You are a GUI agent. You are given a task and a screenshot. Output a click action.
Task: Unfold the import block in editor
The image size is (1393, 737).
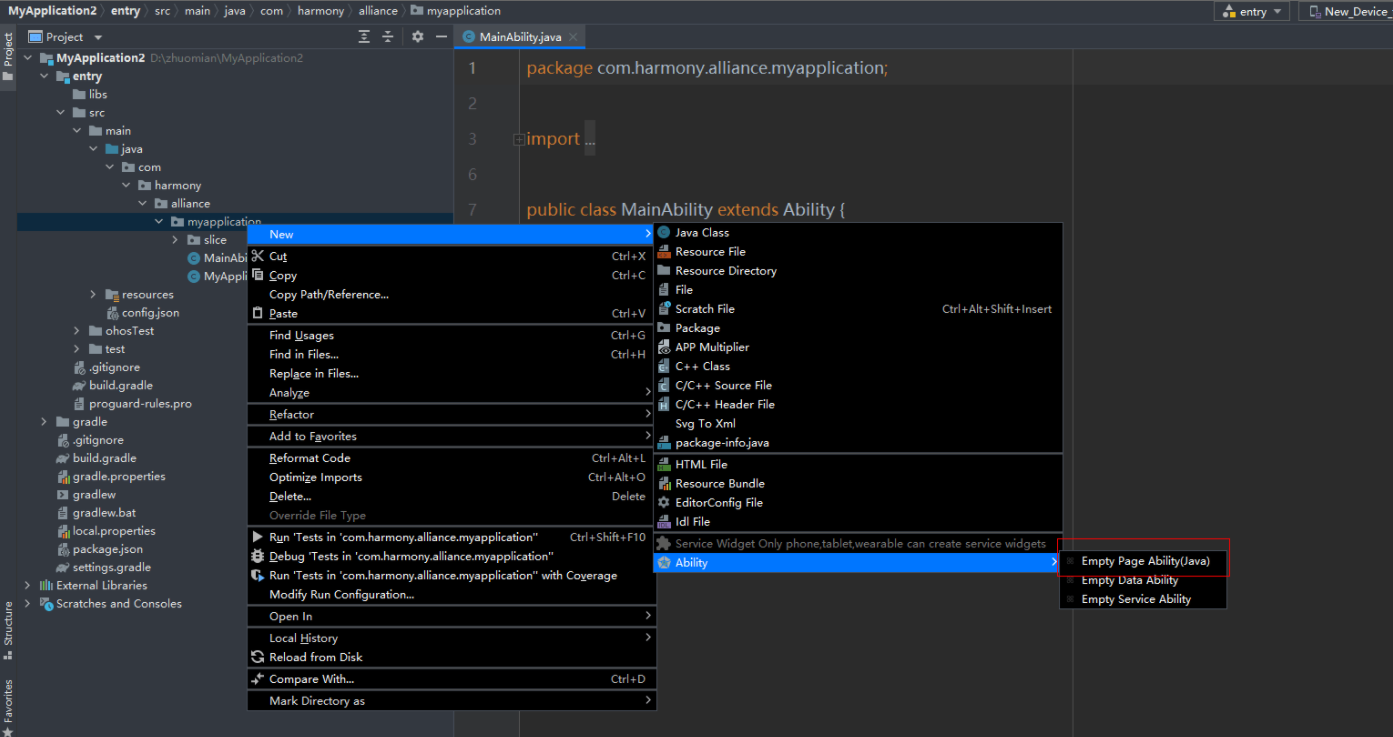[x=519, y=140]
